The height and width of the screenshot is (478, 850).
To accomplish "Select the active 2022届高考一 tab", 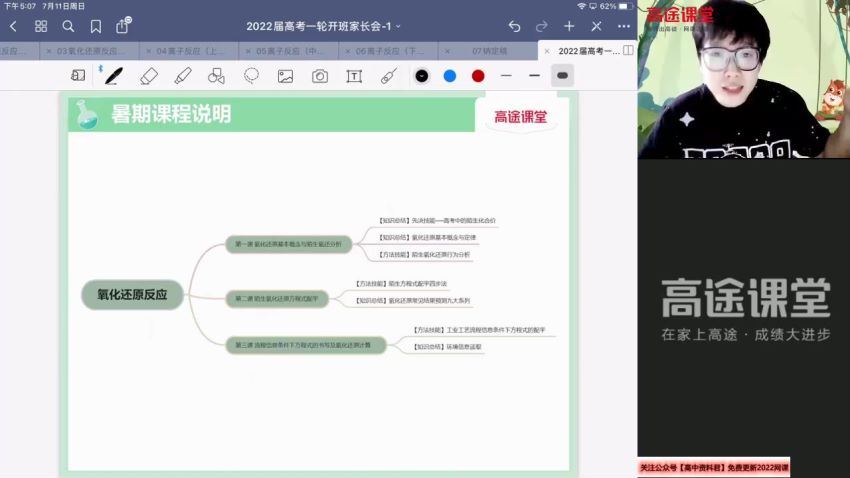I will pos(588,51).
